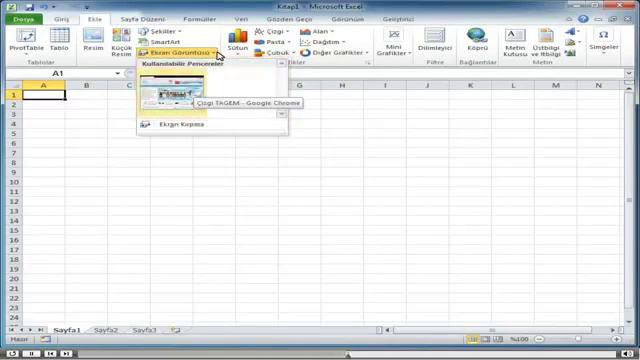Viewport: 640px width, 360px height.
Task: Go to the first sheet arrow
Action: click(x=11, y=330)
